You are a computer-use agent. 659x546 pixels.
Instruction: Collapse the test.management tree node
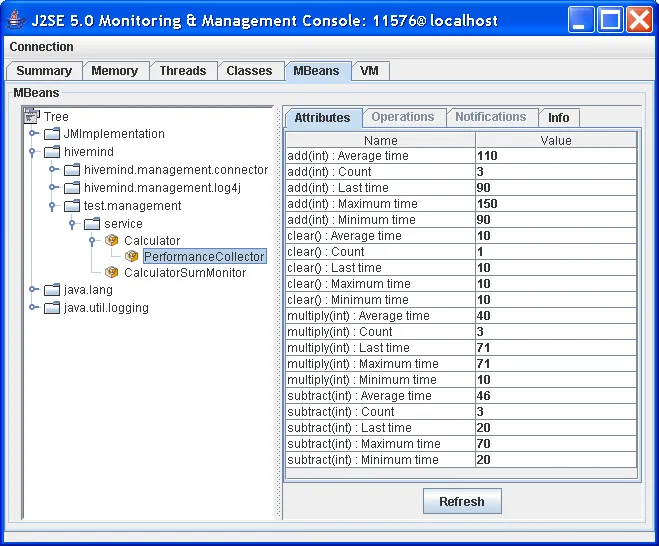52,206
